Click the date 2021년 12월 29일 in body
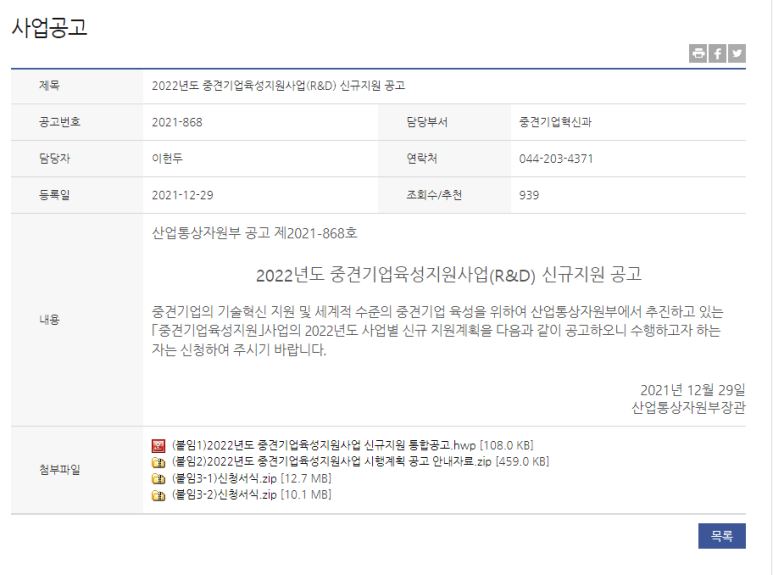Viewport: 773px width, 575px height. pyautogui.click(x=693, y=390)
